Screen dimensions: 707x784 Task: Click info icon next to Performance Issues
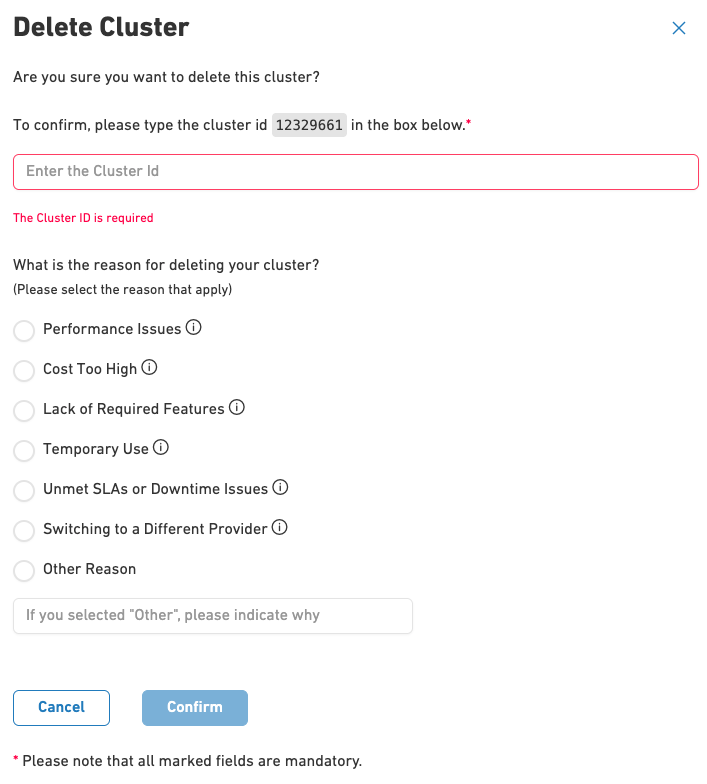click(195, 328)
